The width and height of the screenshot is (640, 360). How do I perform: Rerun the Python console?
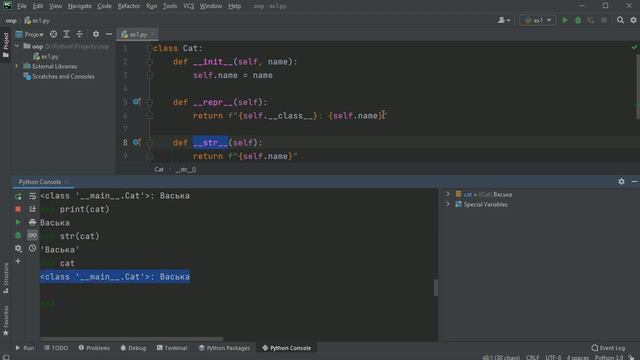point(18,196)
